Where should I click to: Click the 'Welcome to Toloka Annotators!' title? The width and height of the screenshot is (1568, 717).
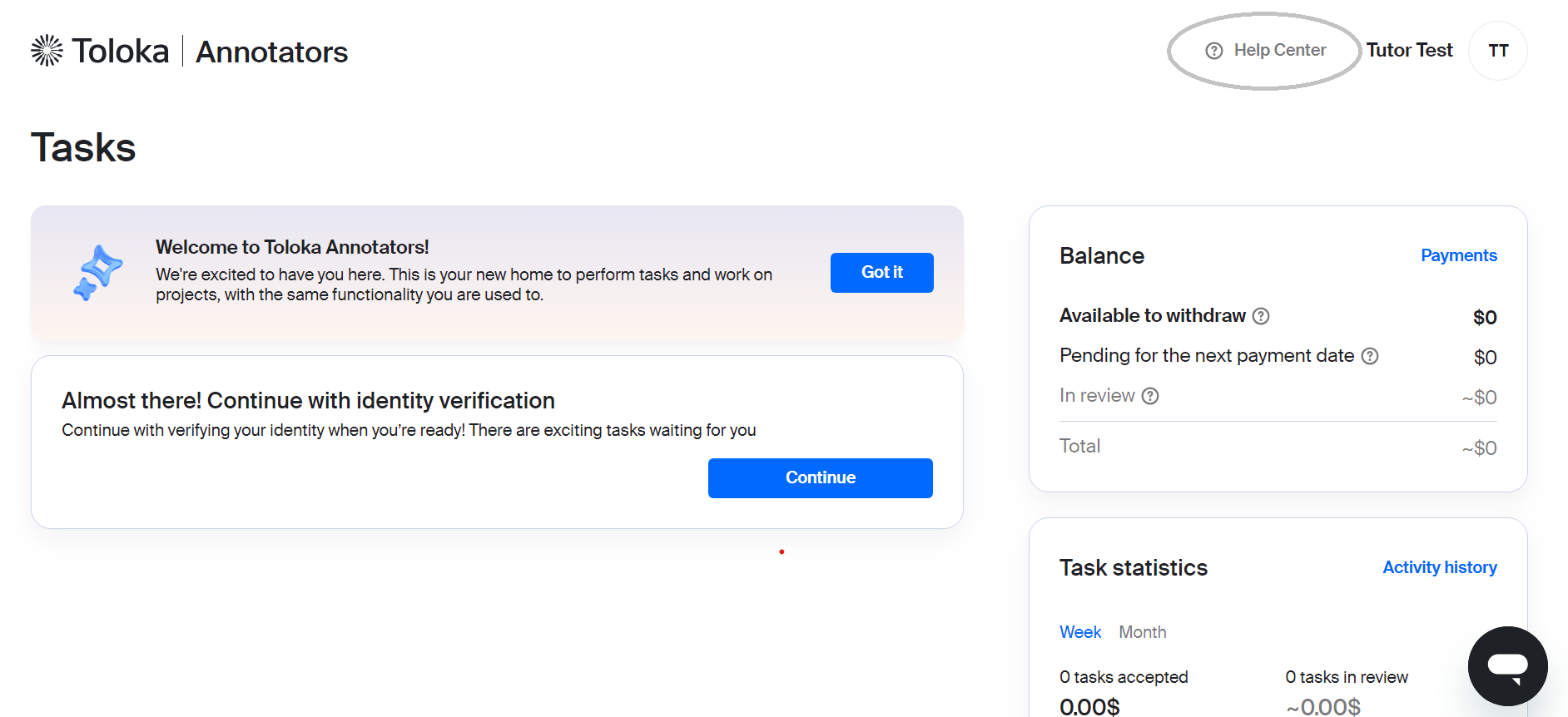point(292,247)
